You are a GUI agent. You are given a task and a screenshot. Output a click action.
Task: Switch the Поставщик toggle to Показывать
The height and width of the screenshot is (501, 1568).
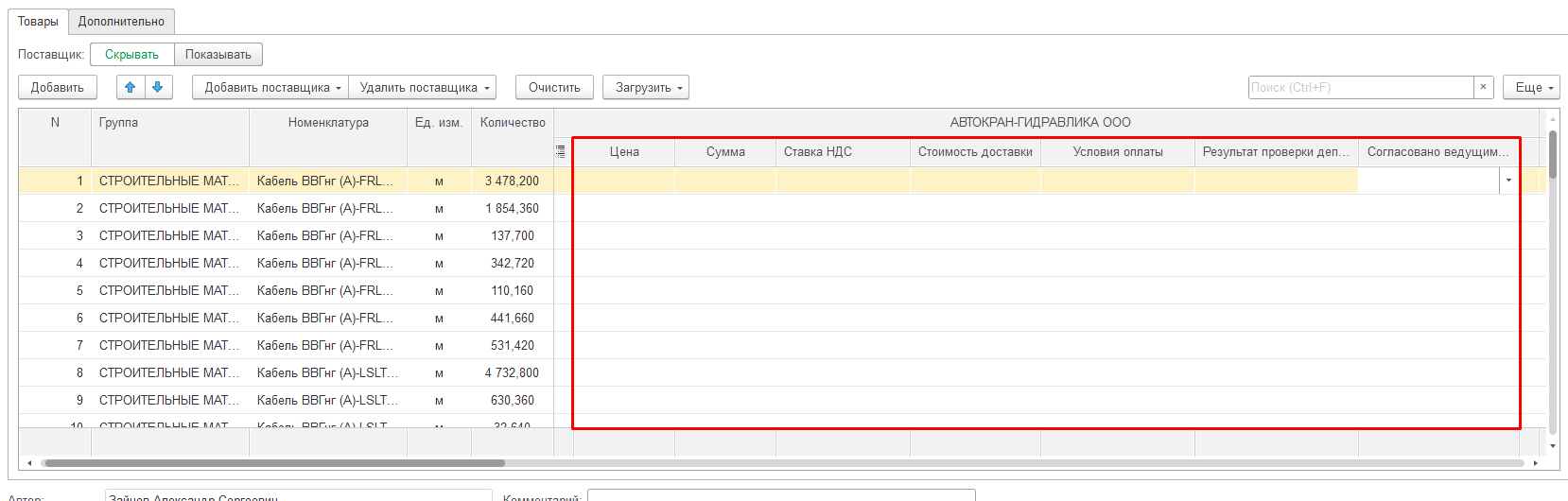[218, 55]
